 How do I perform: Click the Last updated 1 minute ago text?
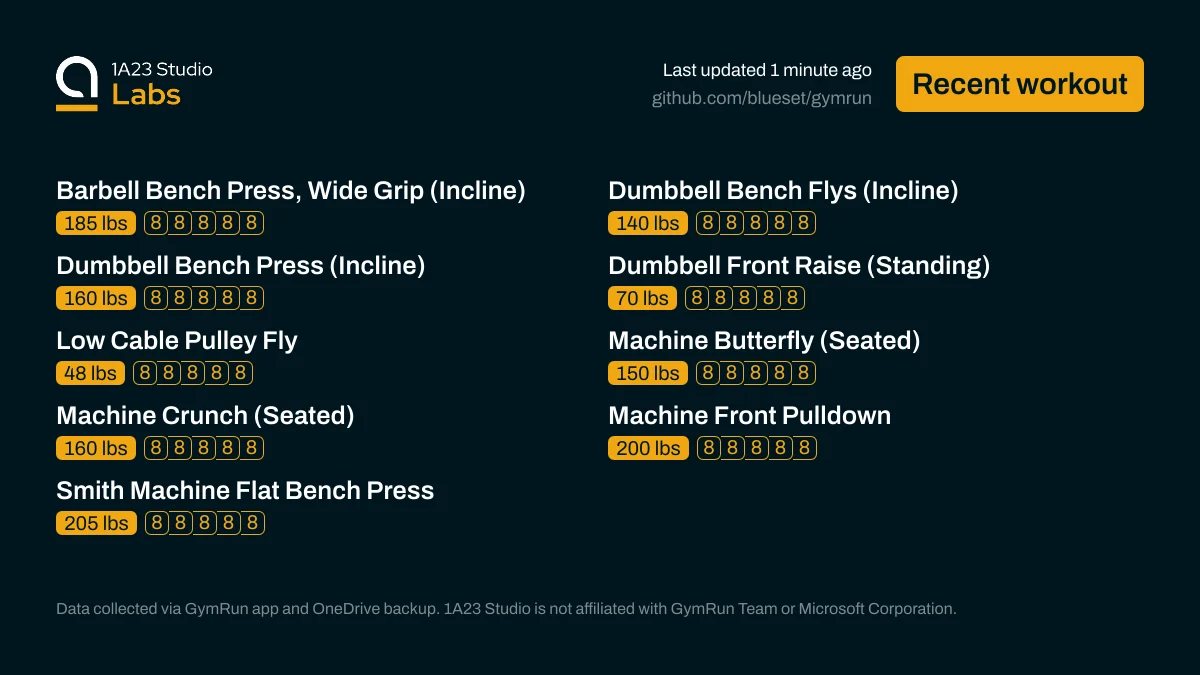(767, 70)
